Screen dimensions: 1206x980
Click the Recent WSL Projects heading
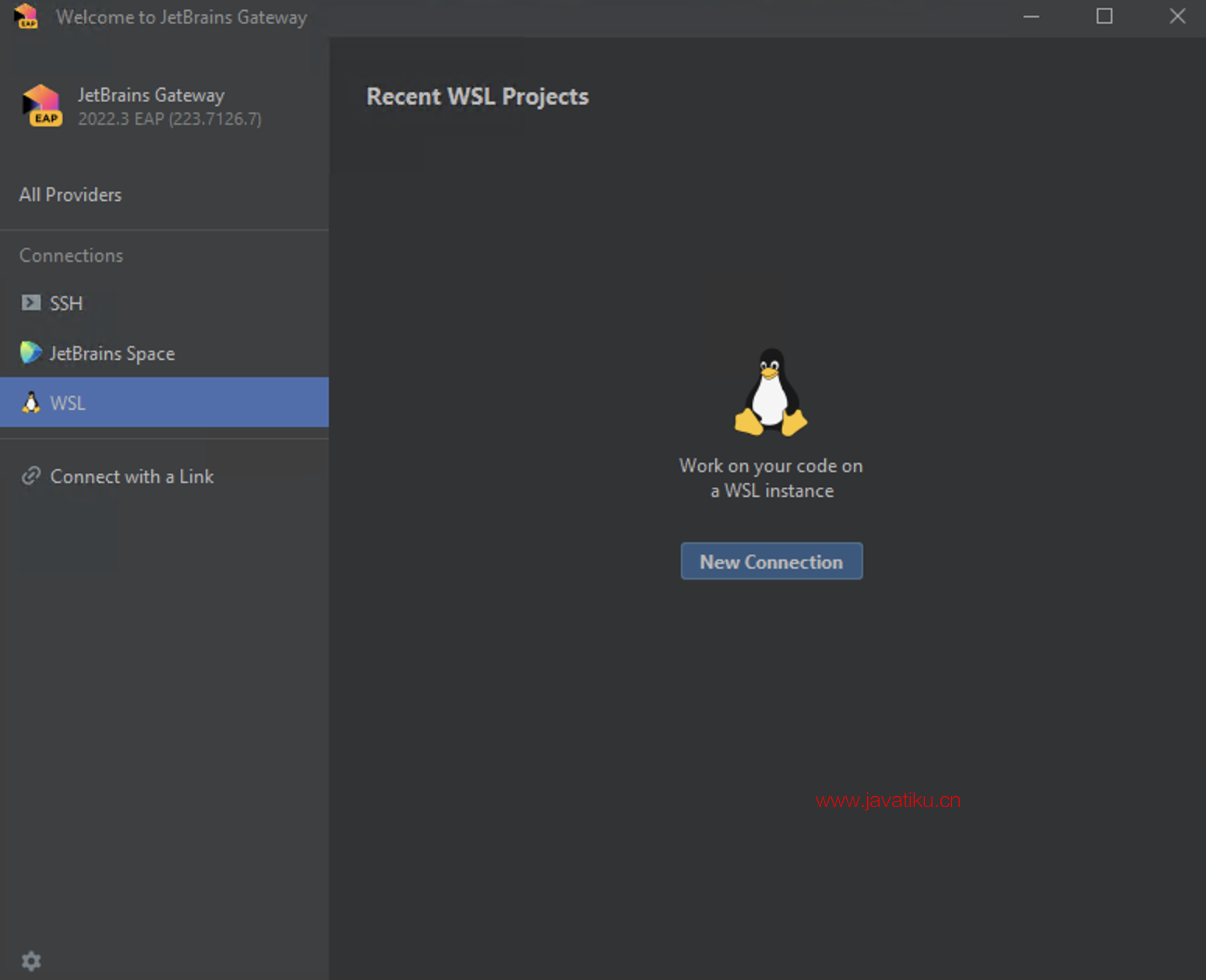(477, 97)
